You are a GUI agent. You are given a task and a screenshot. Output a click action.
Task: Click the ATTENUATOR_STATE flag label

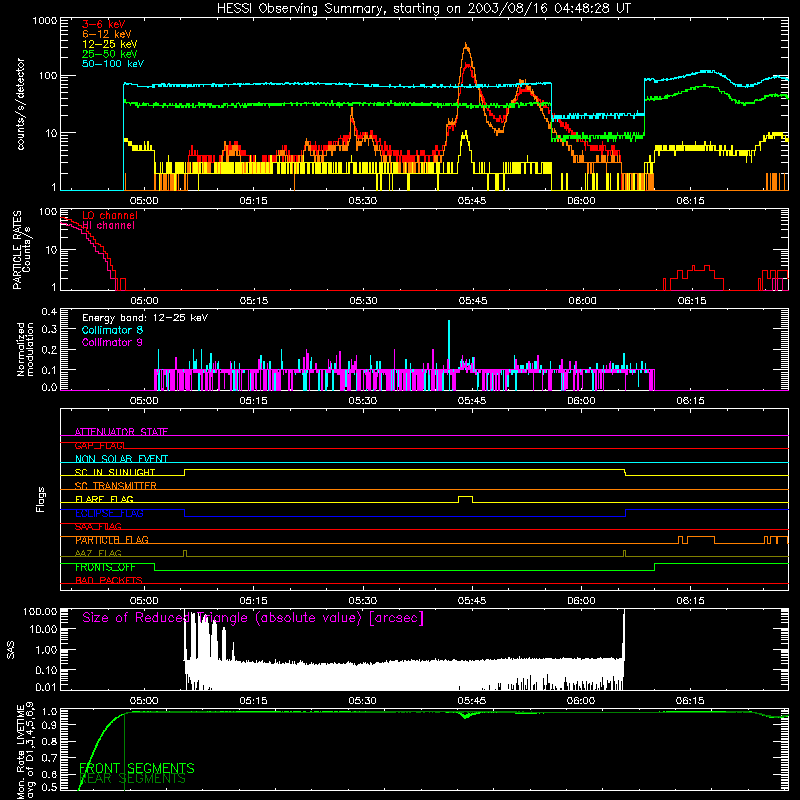pos(121,432)
